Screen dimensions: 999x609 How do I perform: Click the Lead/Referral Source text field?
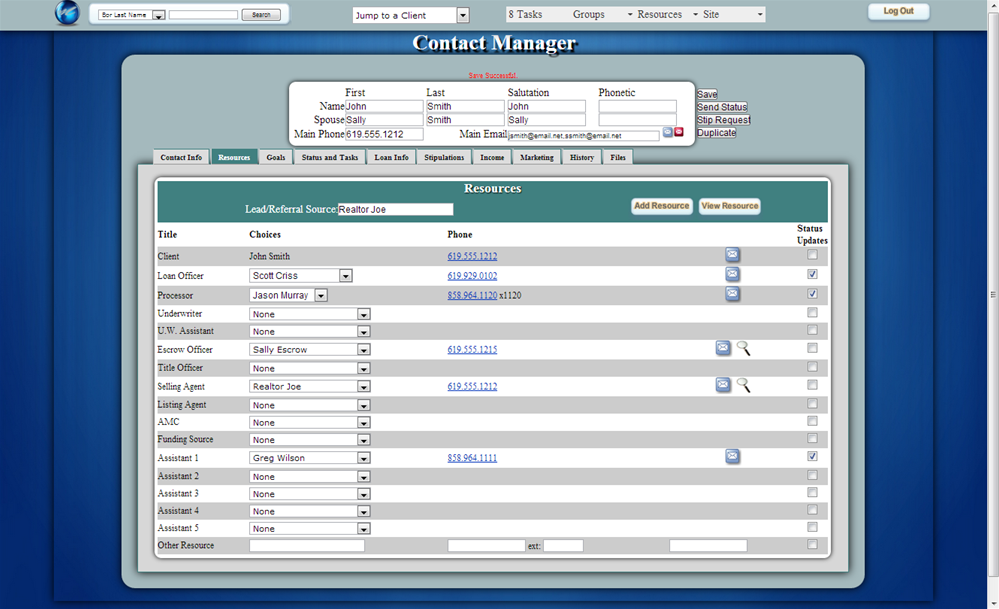click(395, 210)
